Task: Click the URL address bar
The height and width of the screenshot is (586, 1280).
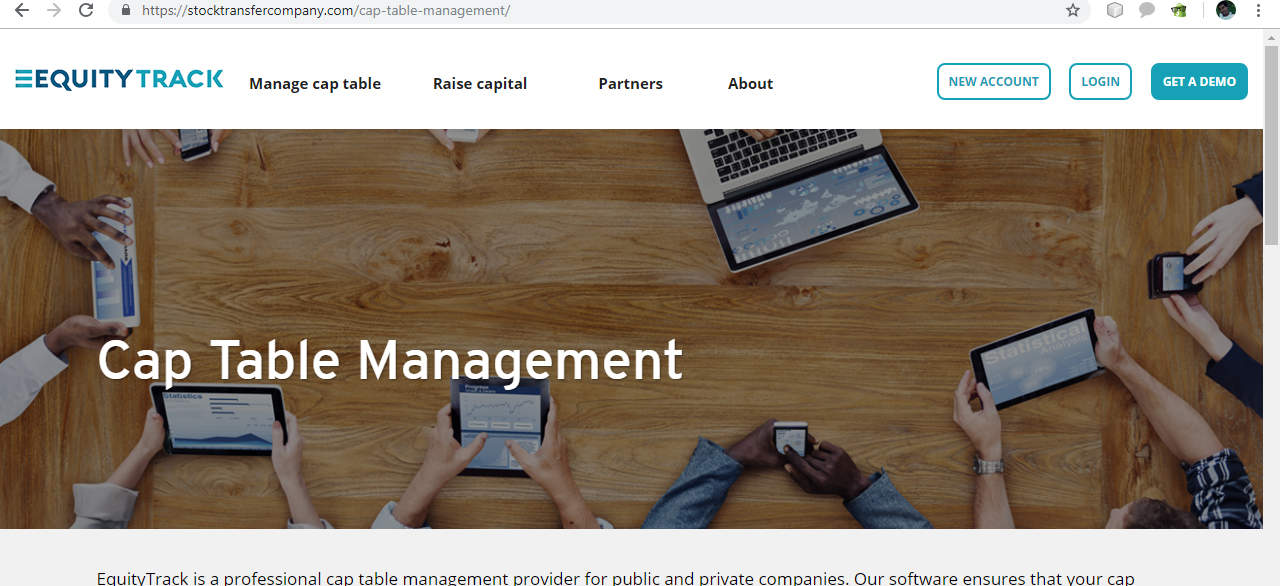Action: click(590, 10)
